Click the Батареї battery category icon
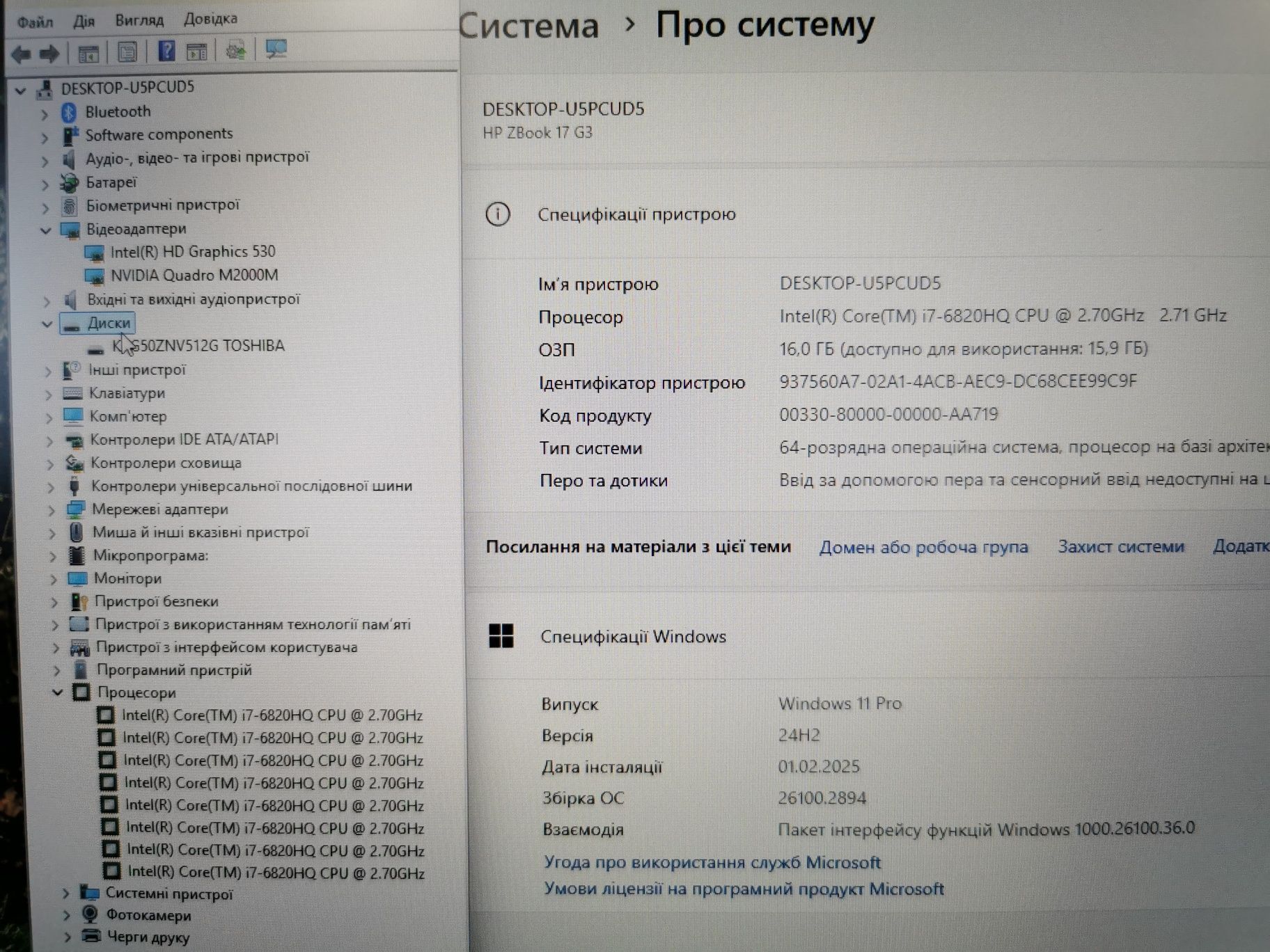The width and height of the screenshot is (1270, 952). pos(69,183)
